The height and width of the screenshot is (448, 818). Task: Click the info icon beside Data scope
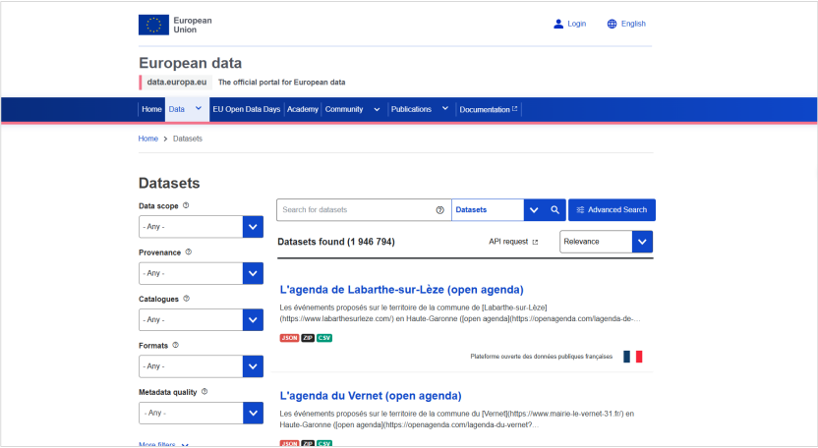[x=186, y=206]
